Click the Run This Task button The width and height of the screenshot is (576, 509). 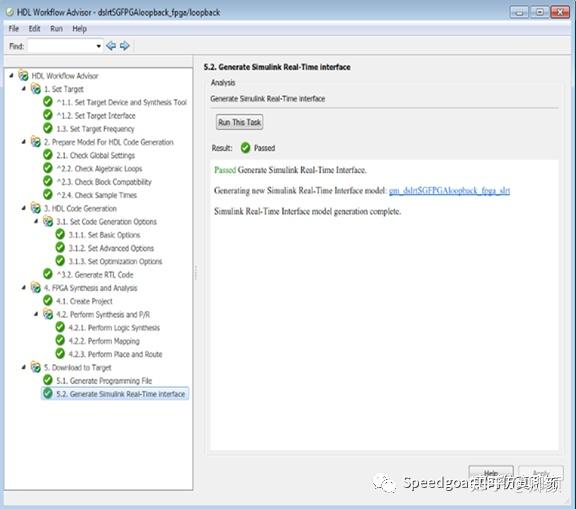click(240, 122)
